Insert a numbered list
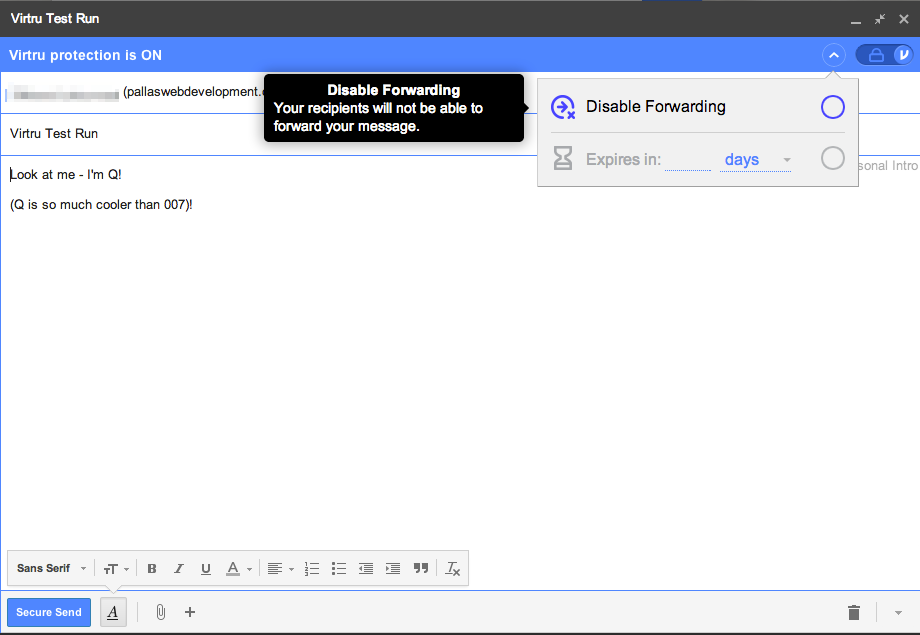The width and height of the screenshot is (920, 635). click(x=312, y=568)
